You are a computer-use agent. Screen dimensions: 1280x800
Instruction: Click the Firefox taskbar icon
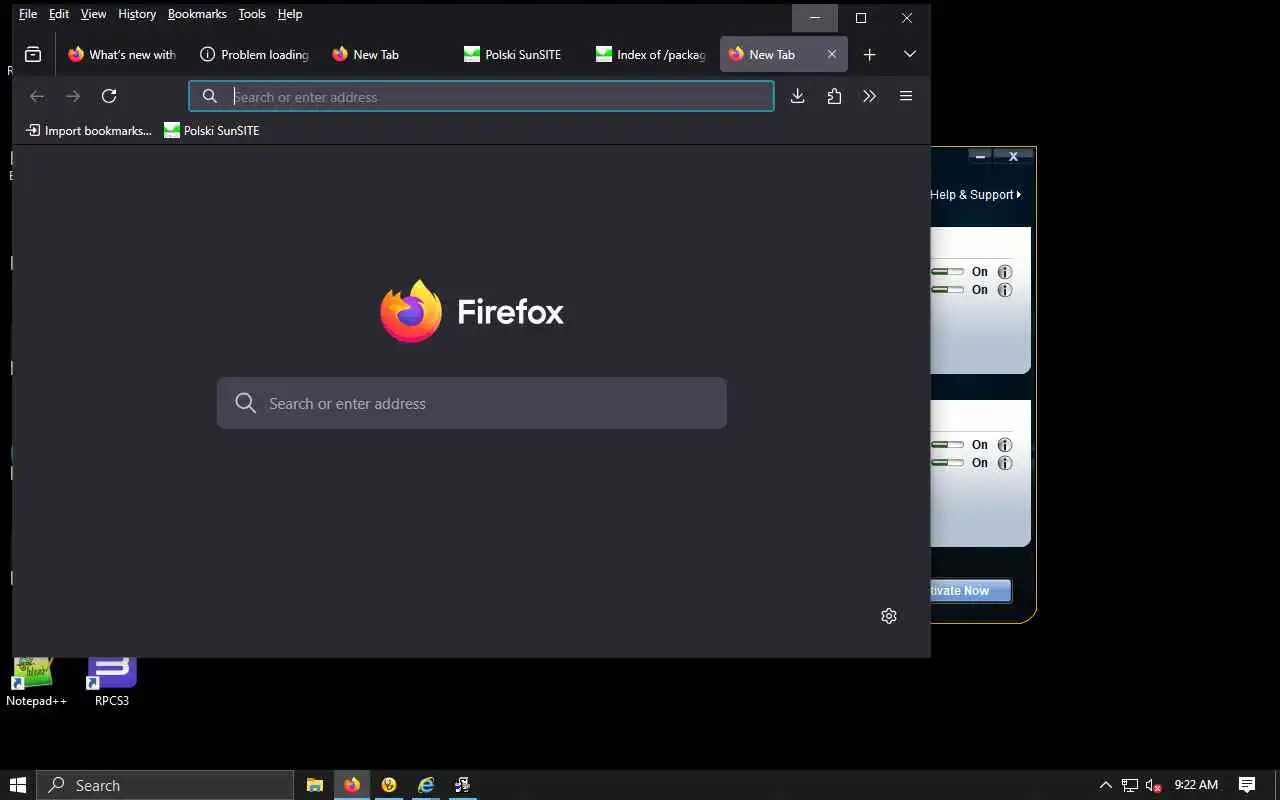(x=351, y=785)
